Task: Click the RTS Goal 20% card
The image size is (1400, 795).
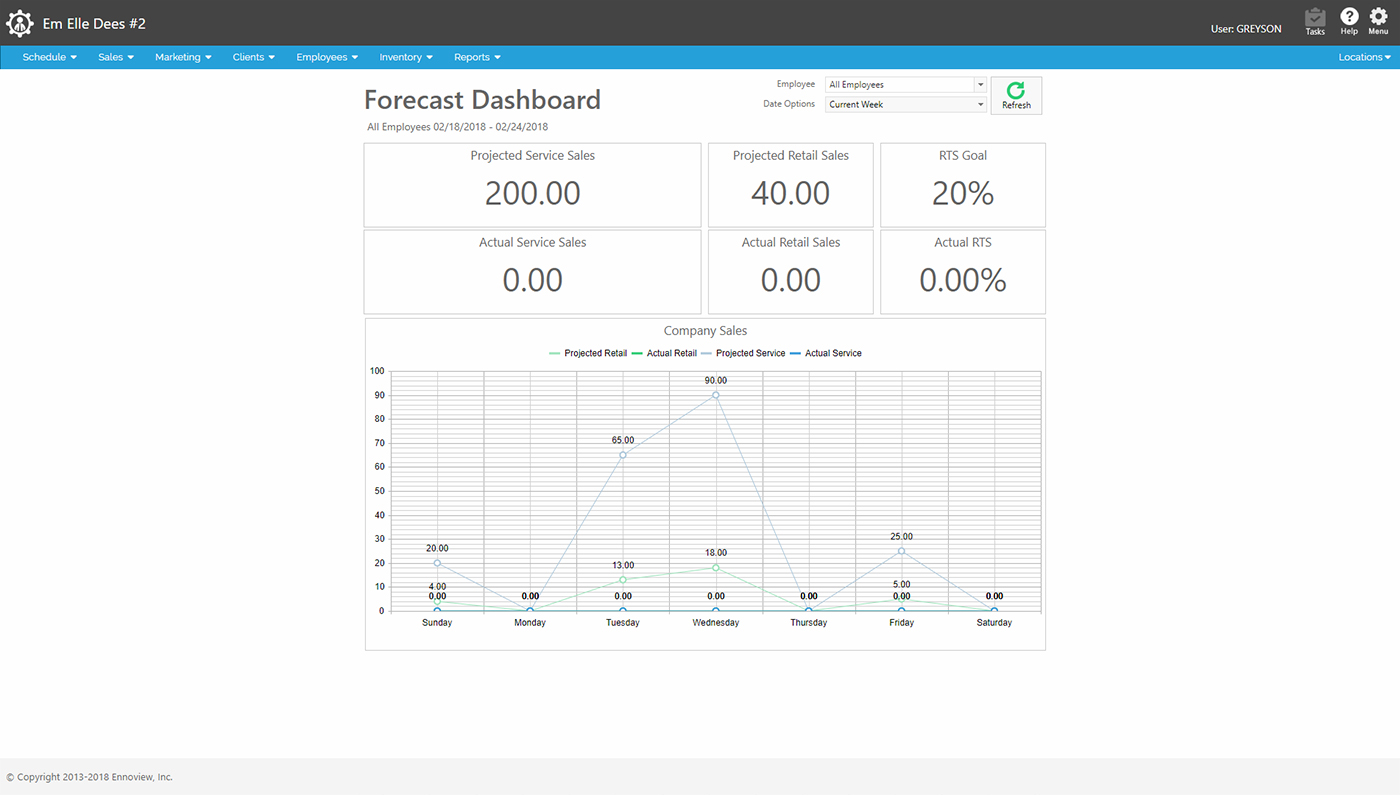Action: point(963,185)
